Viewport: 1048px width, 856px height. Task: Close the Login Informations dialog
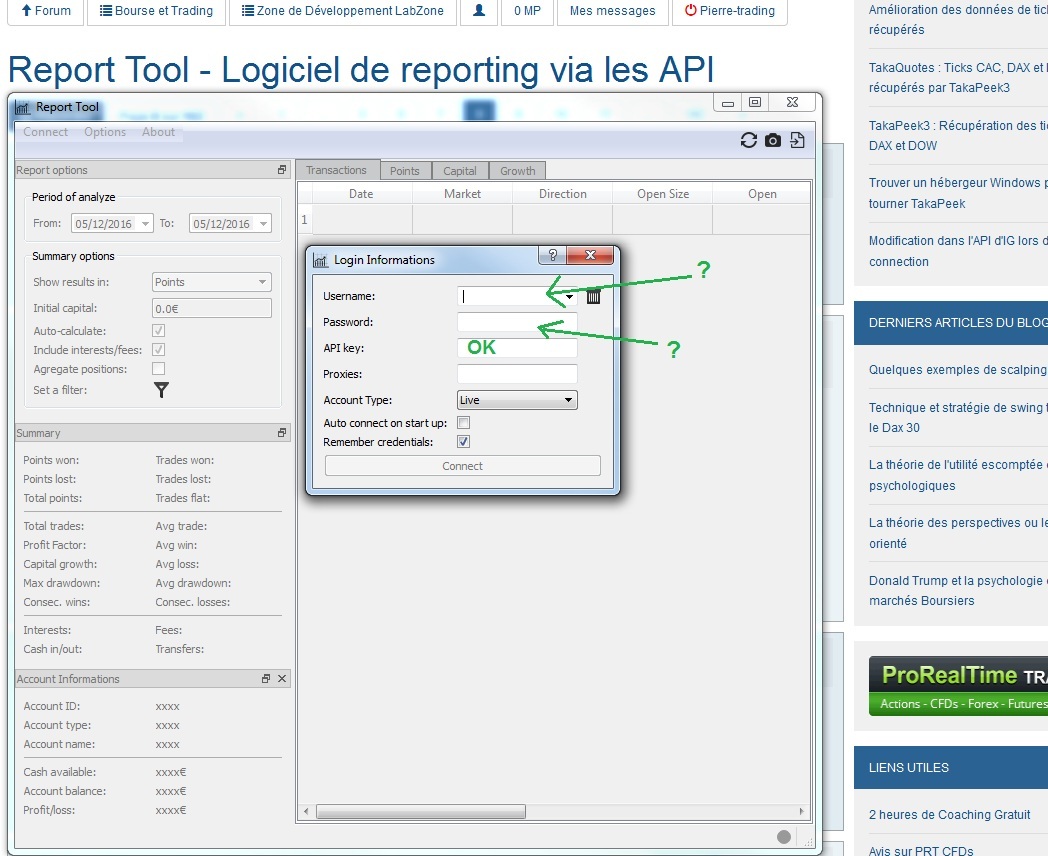590,255
